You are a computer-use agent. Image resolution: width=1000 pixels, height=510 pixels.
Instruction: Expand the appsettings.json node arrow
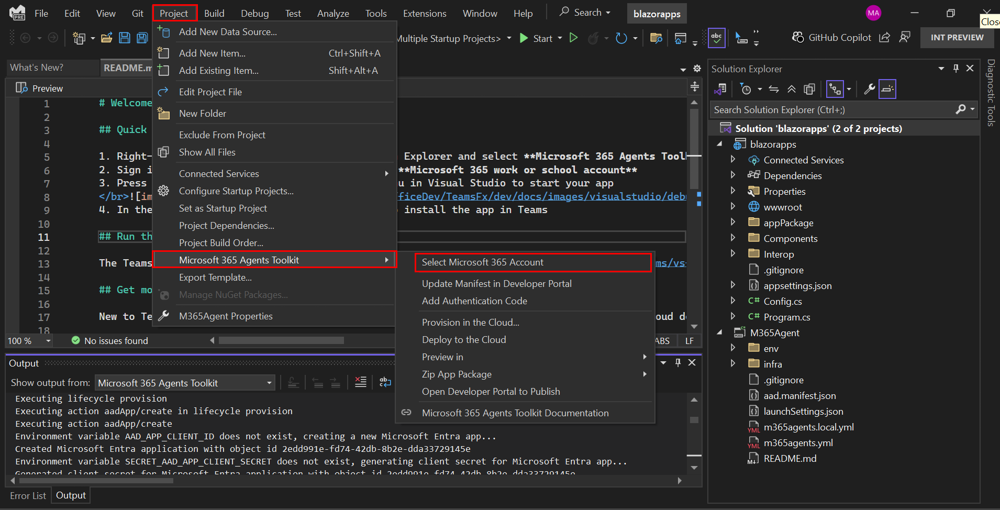tap(733, 286)
